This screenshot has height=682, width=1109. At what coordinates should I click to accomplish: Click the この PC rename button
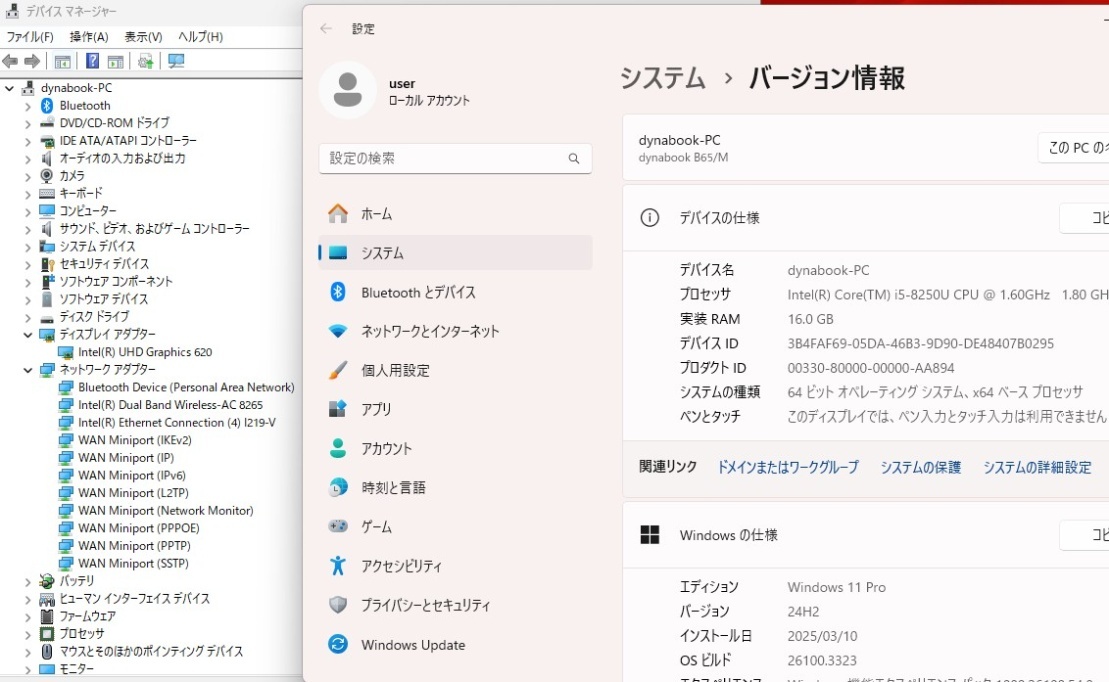point(1074,148)
